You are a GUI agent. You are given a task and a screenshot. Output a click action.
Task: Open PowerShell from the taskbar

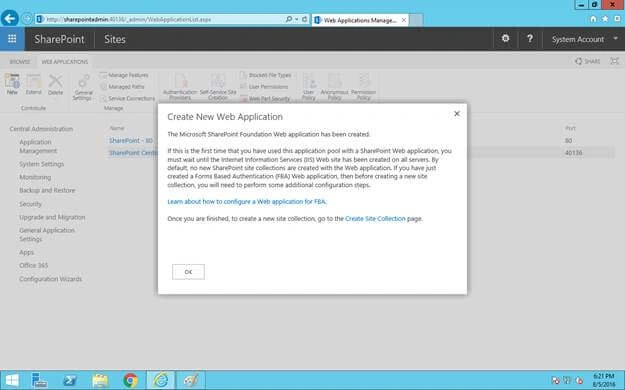[70, 380]
